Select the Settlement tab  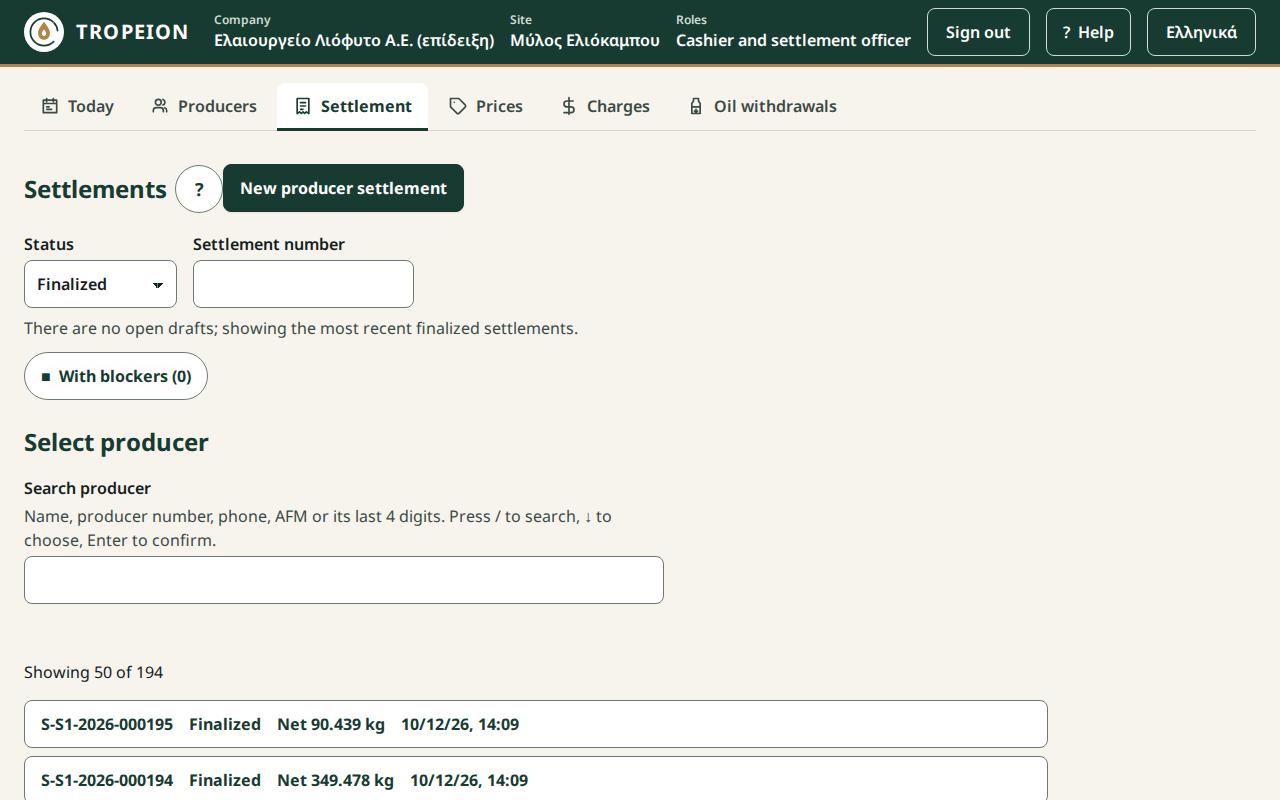(352, 106)
